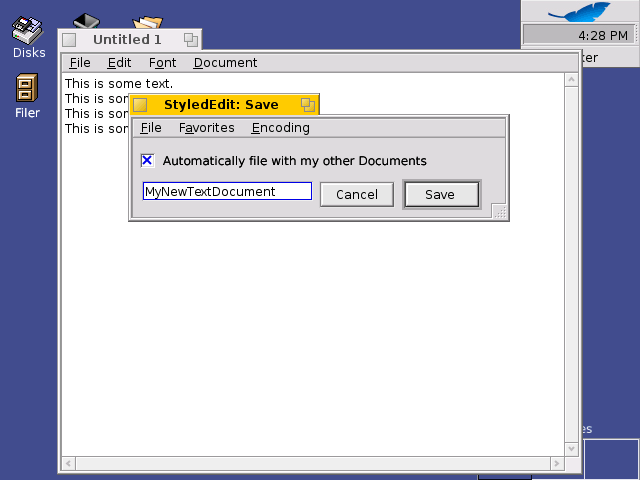The height and width of the screenshot is (480, 640).
Task: Click the zoom box on Untitled 1 title tab
Action: pos(191,40)
